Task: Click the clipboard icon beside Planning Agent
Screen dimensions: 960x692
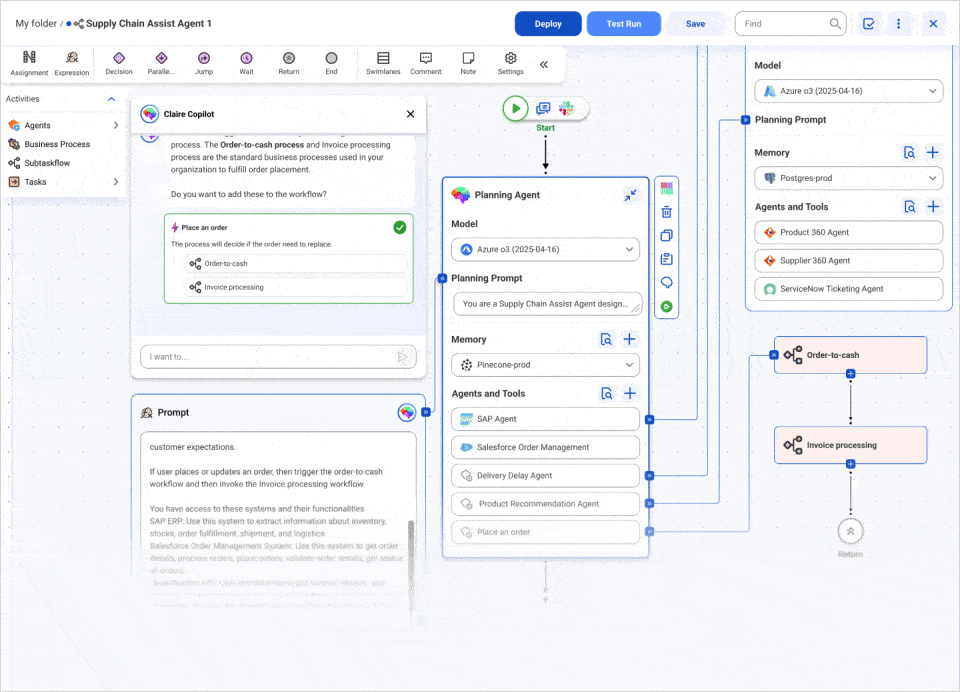Action: tap(667, 259)
